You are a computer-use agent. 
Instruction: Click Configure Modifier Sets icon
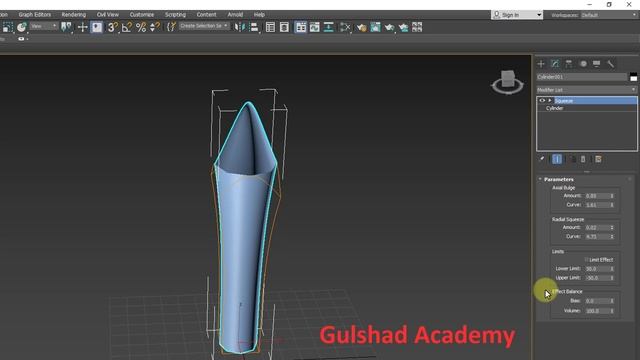click(598, 159)
